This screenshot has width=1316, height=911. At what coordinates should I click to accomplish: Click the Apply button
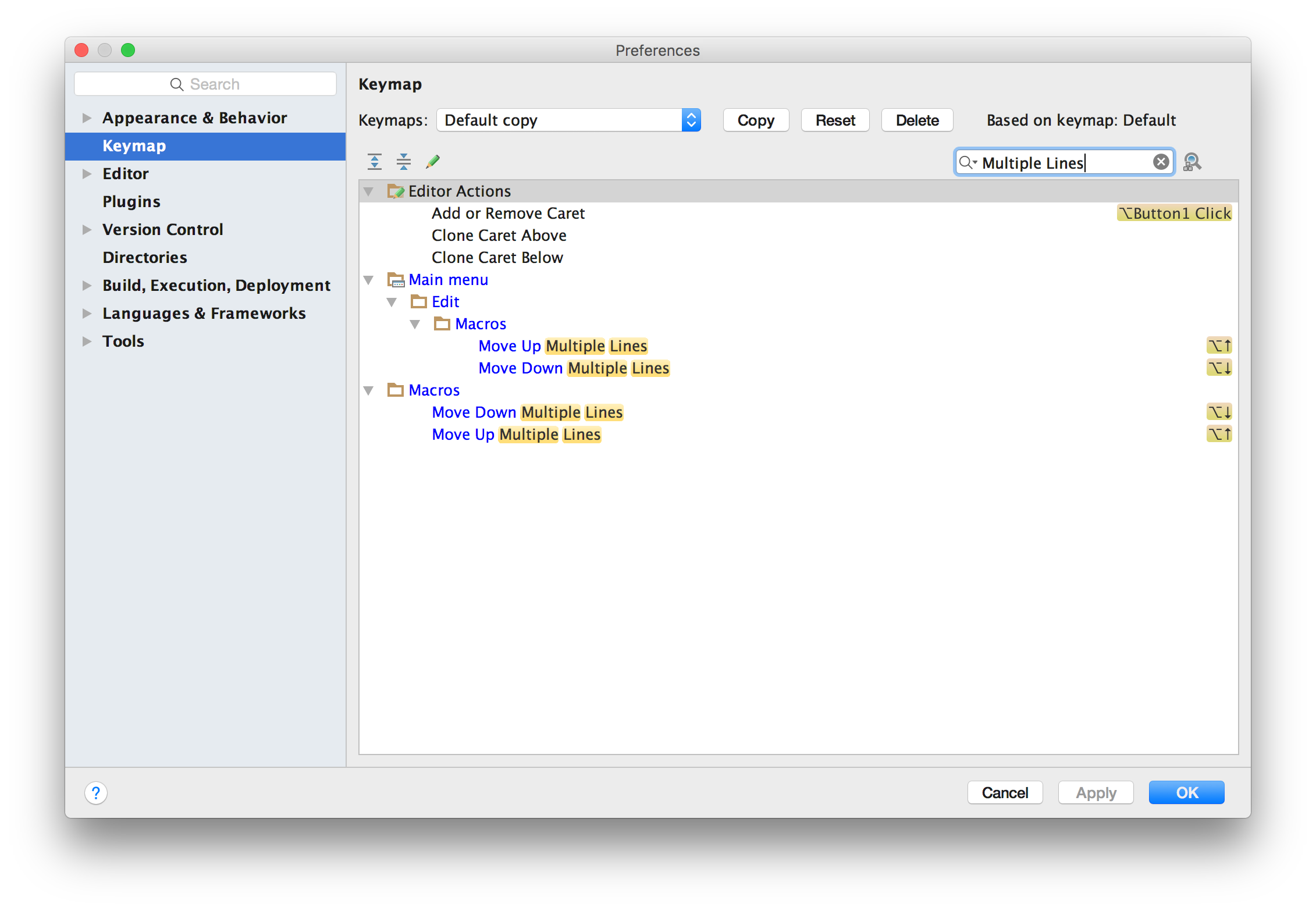(1096, 792)
